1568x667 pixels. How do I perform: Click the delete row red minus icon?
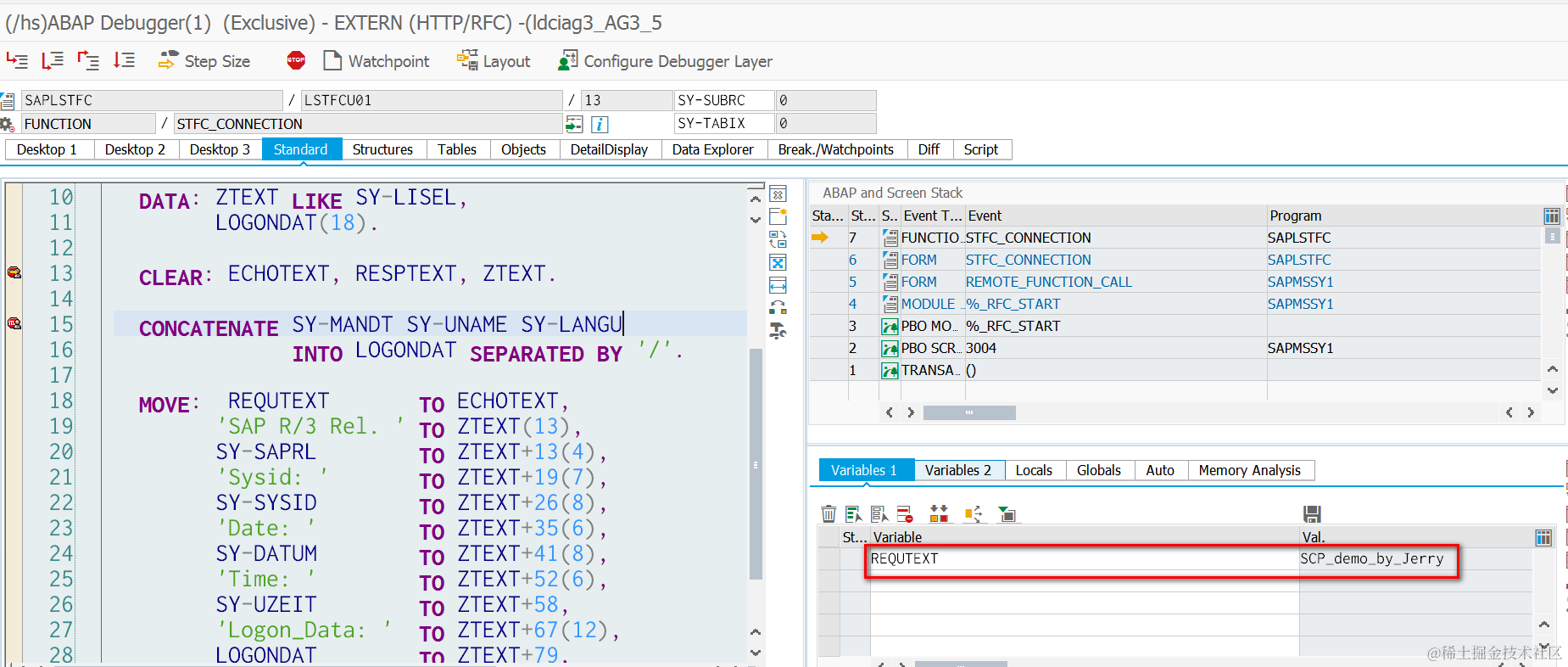click(x=905, y=513)
